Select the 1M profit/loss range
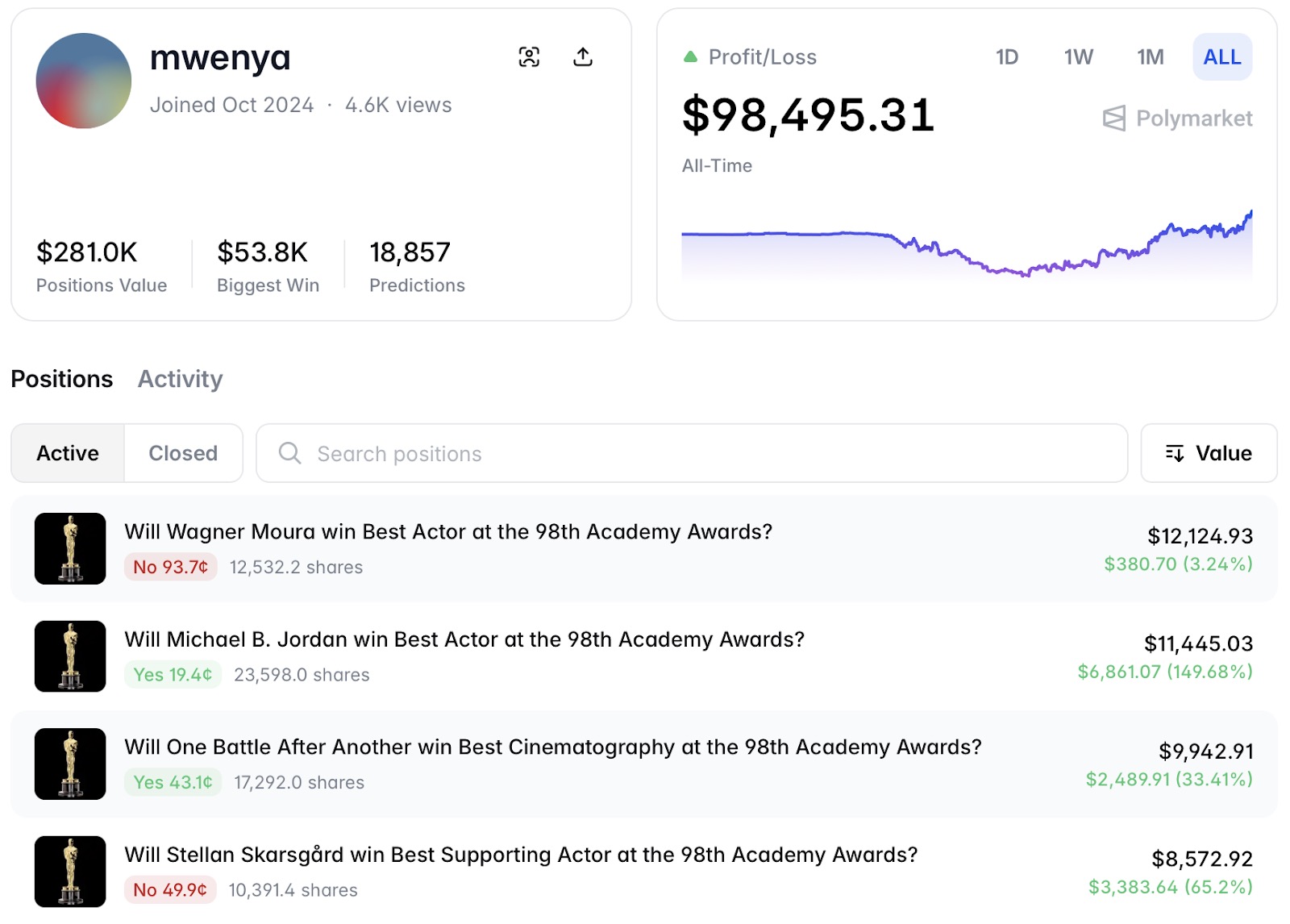This screenshot has width=1290, height=924. coord(1150,57)
